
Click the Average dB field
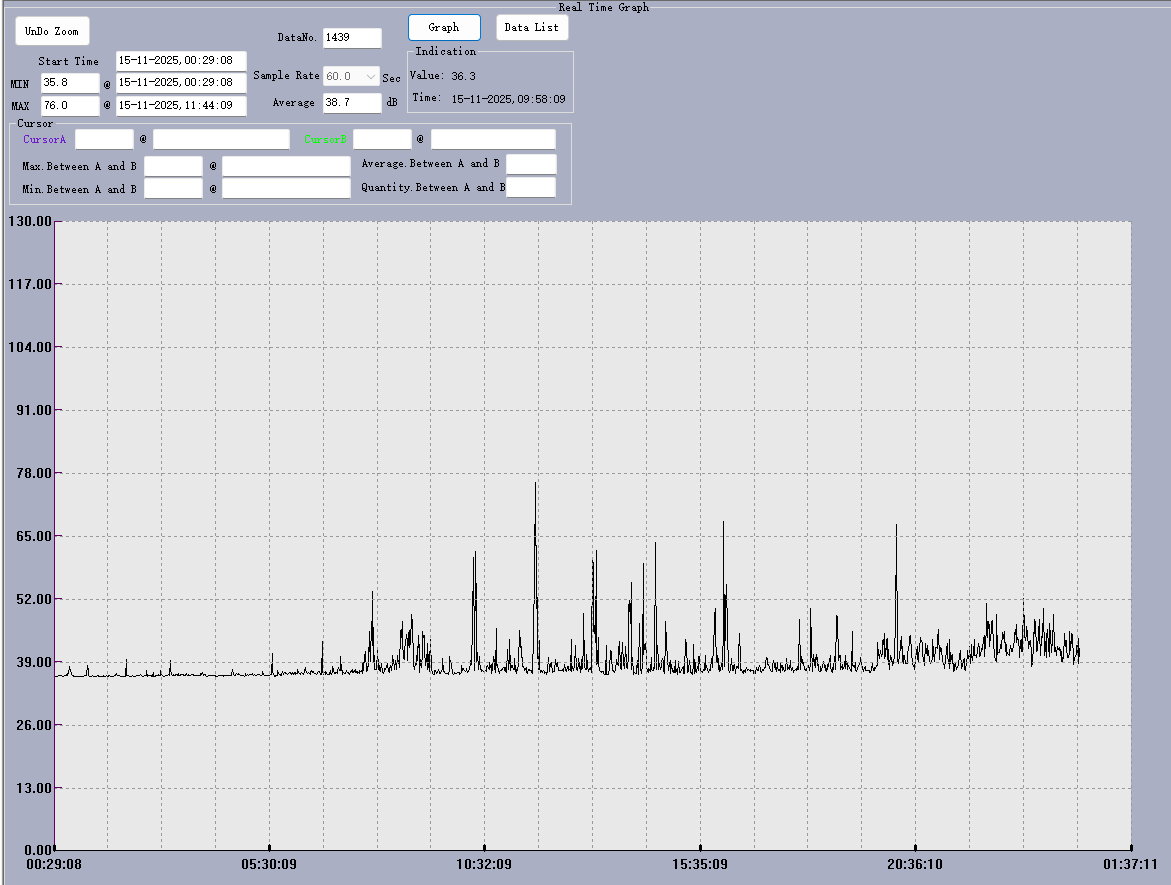click(352, 102)
